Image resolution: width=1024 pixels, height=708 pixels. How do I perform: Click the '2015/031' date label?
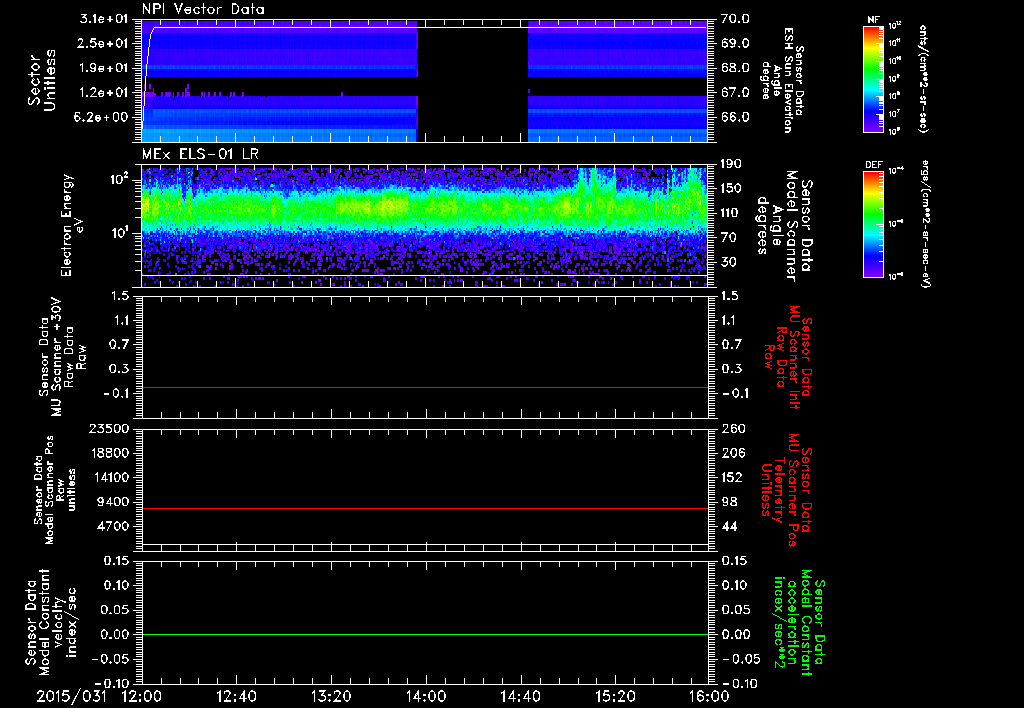71,696
